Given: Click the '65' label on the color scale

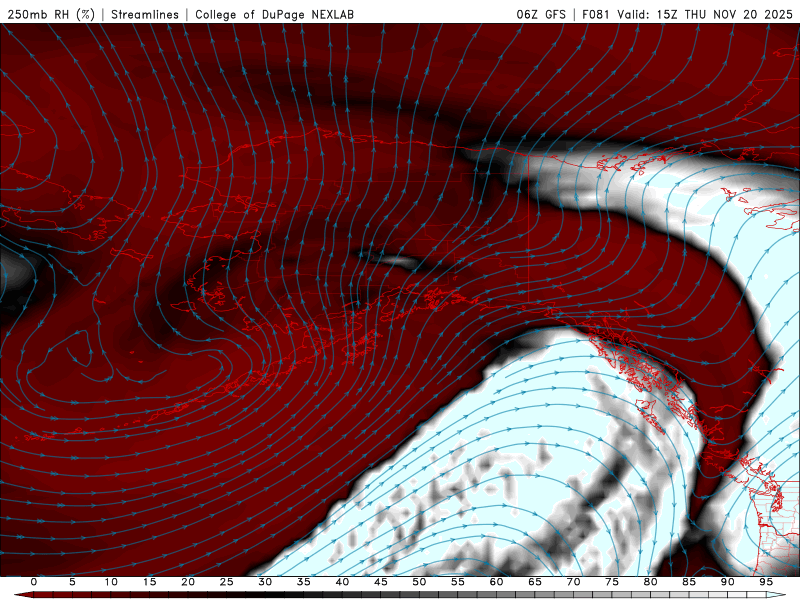Looking at the screenshot, I should pyautogui.click(x=535, y=582).
